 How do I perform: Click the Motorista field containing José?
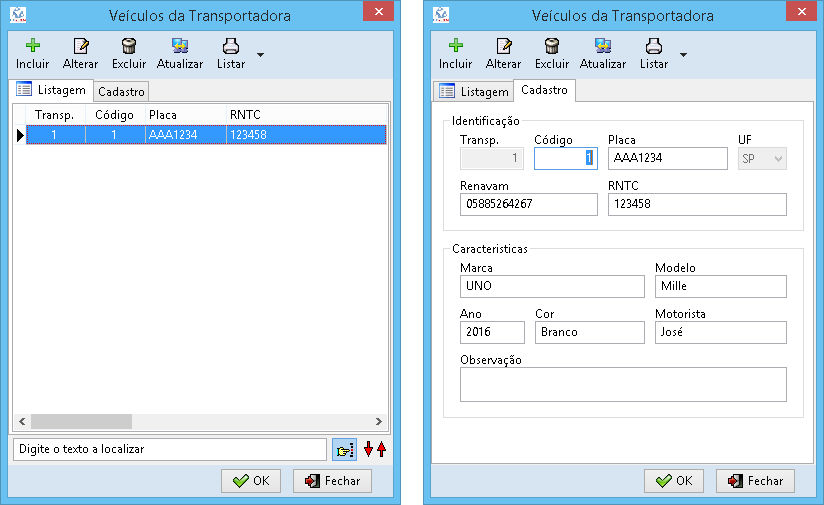tap(720, 333)
